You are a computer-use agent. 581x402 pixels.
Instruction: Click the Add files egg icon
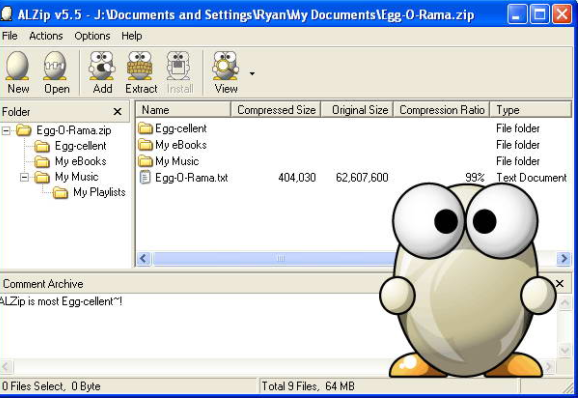(x=102, y=66)
